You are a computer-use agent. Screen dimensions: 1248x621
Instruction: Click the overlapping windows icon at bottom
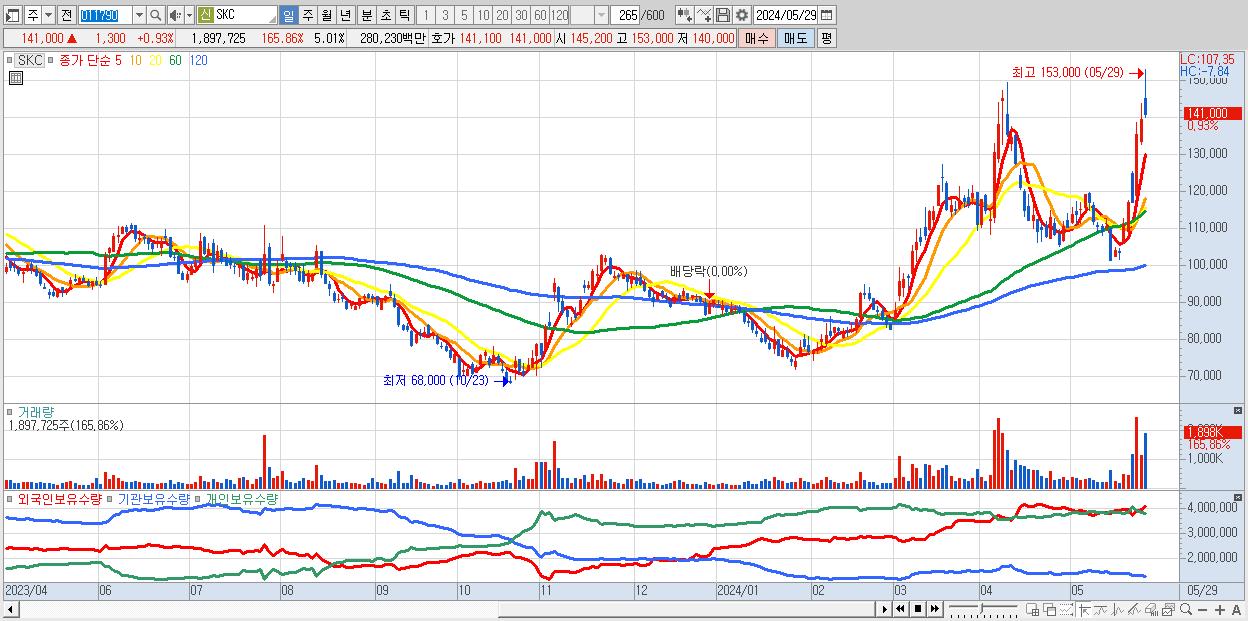(1050, 609)
